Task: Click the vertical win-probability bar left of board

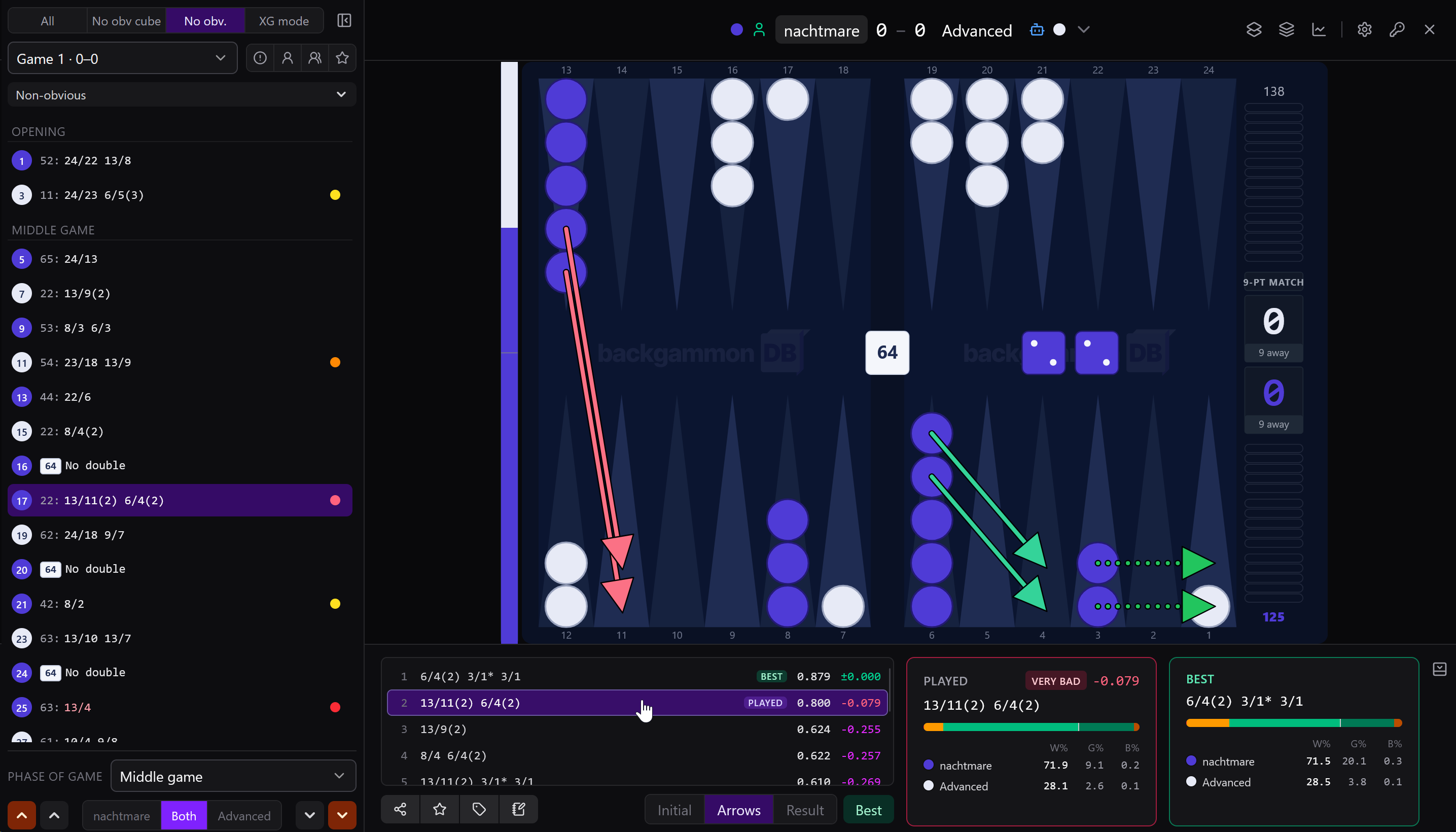Action: 510,353
